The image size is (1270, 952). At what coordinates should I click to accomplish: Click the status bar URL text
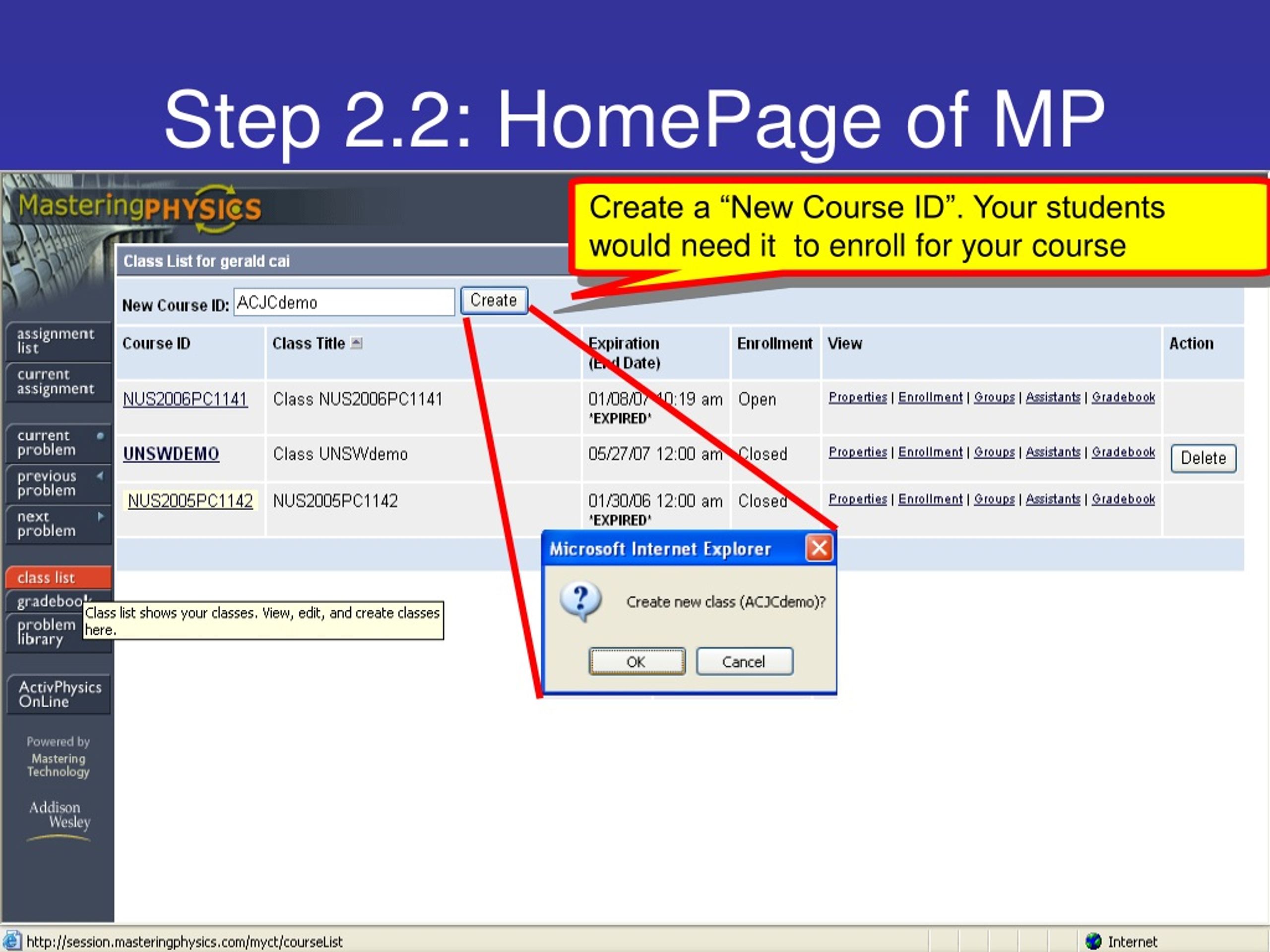(x=185, y=942)
